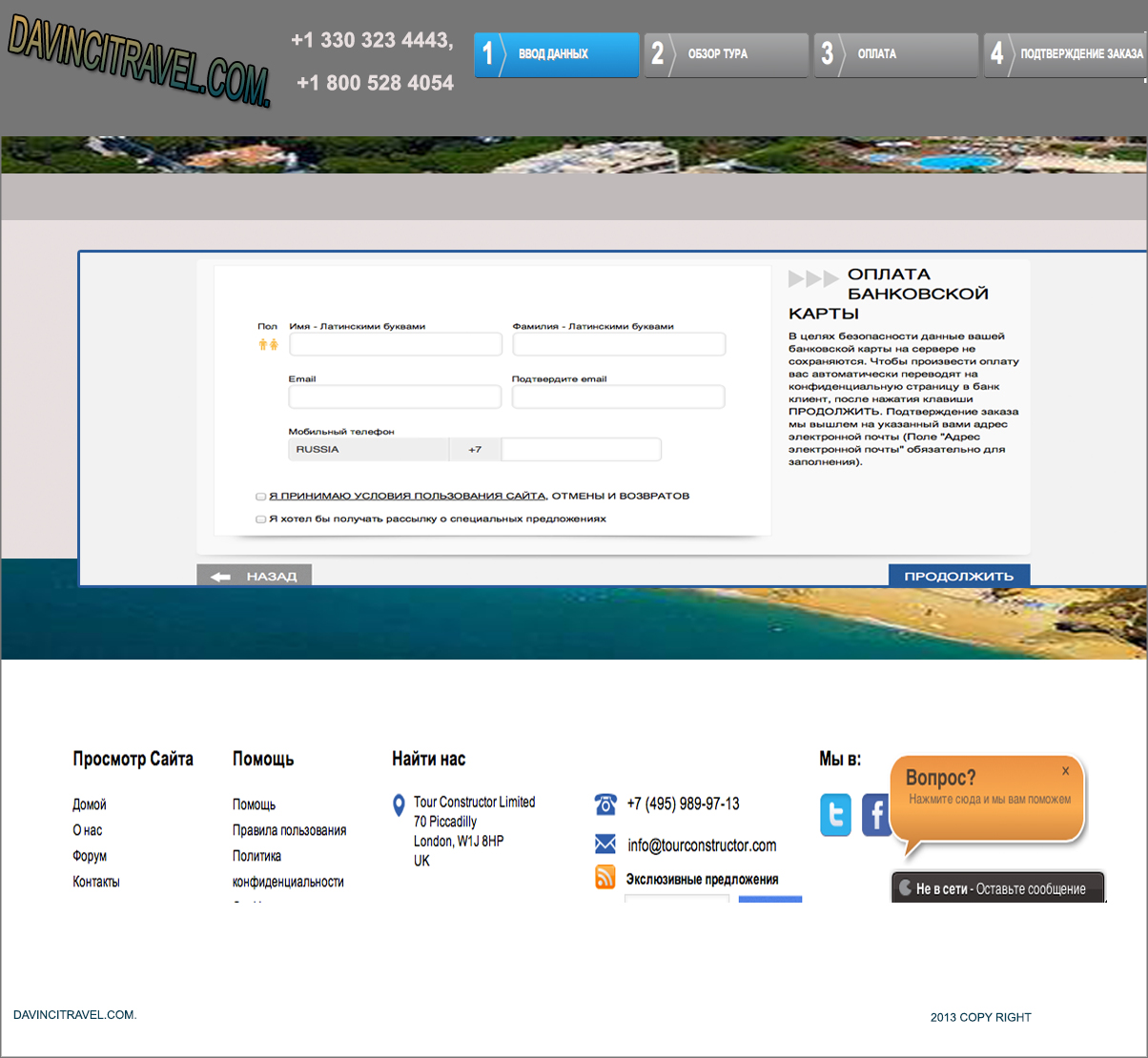This screenshot has width=1148, height=1058.
Task: Open the Контакты link
Action: [94, 881]
